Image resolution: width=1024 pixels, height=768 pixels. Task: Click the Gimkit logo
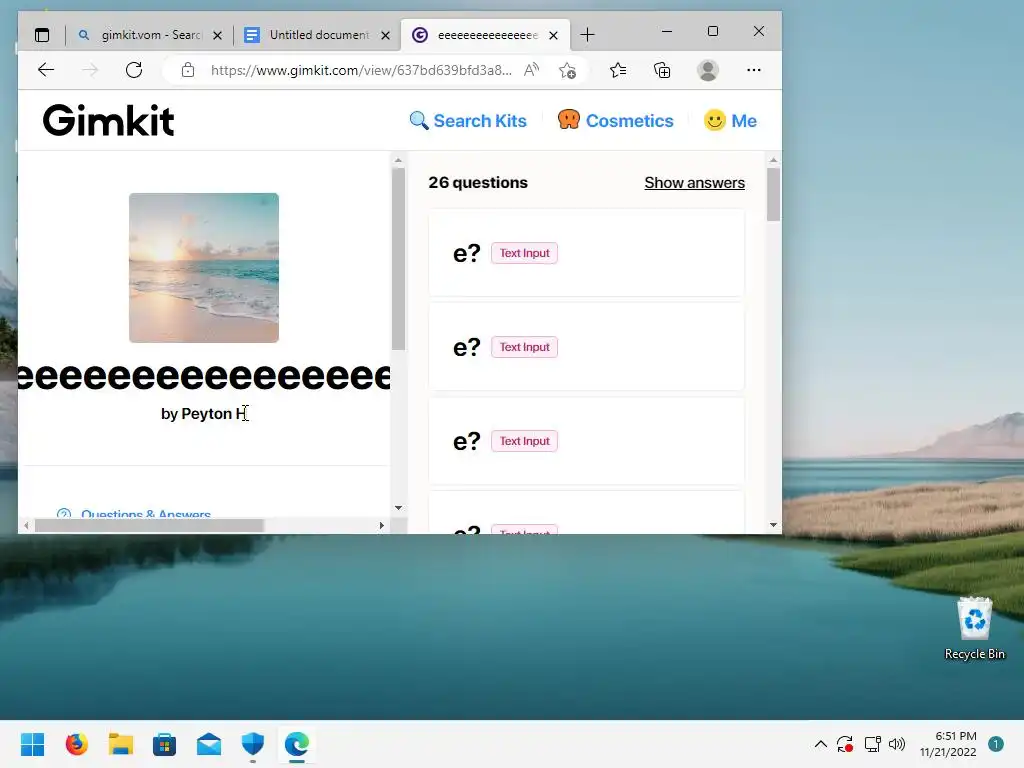point(108,121)
